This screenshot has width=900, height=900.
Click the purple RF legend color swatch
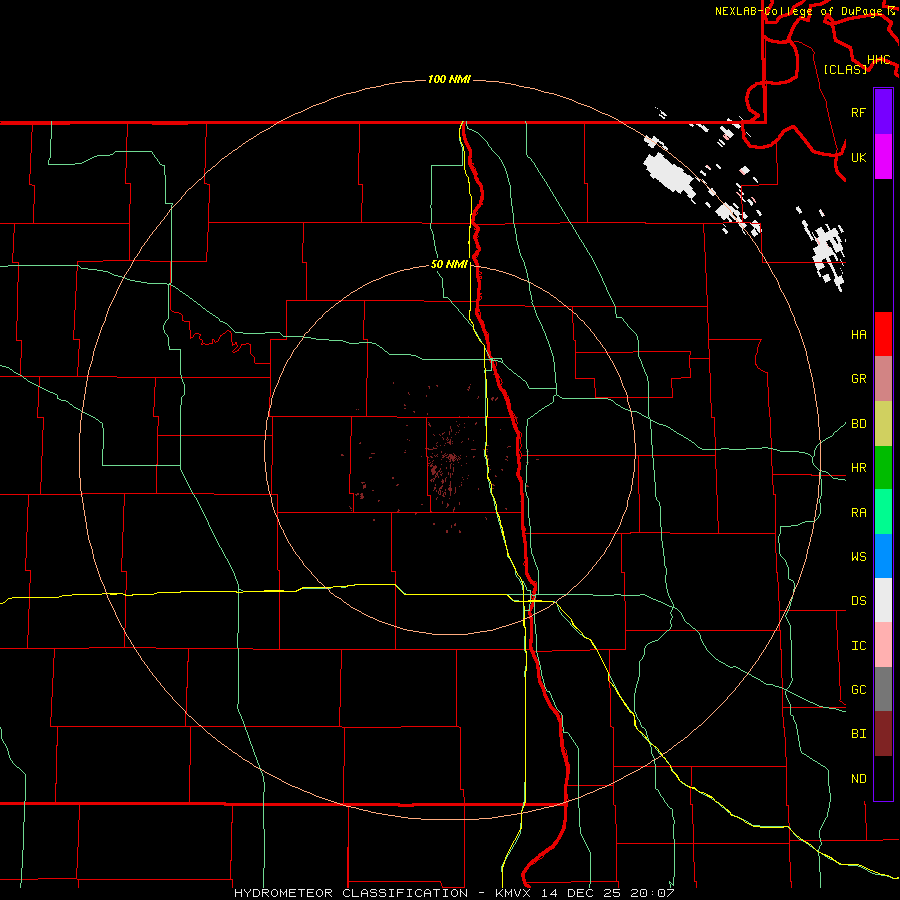point(883,112)
